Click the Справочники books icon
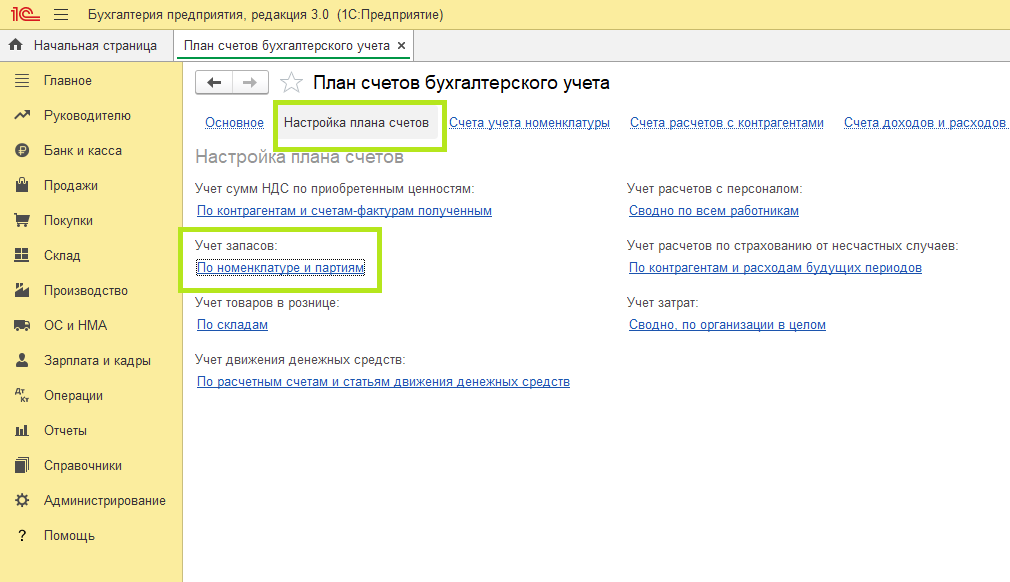 (x=22, y=465)
